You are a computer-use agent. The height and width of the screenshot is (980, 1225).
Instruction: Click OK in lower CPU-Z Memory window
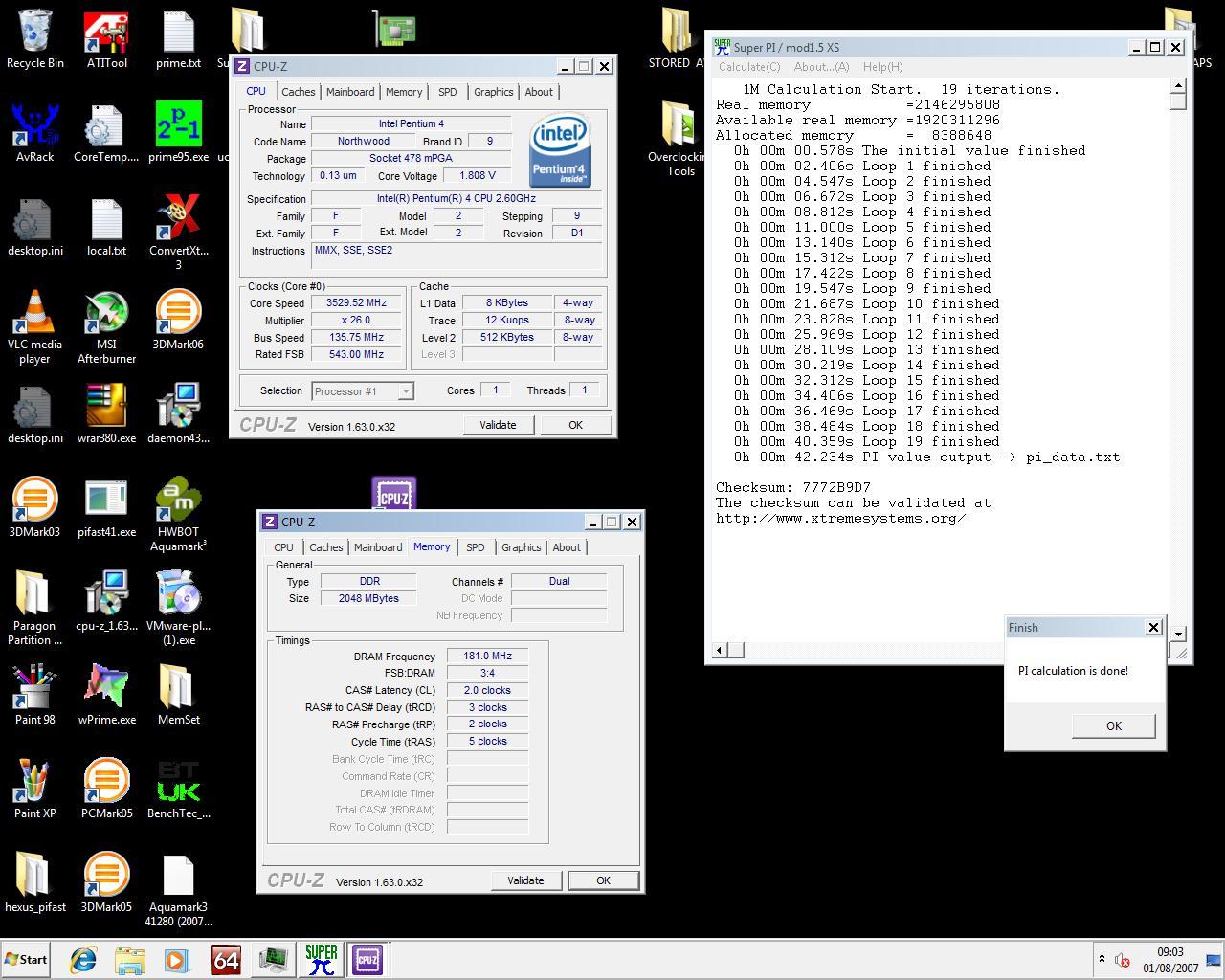click(603, 880)
